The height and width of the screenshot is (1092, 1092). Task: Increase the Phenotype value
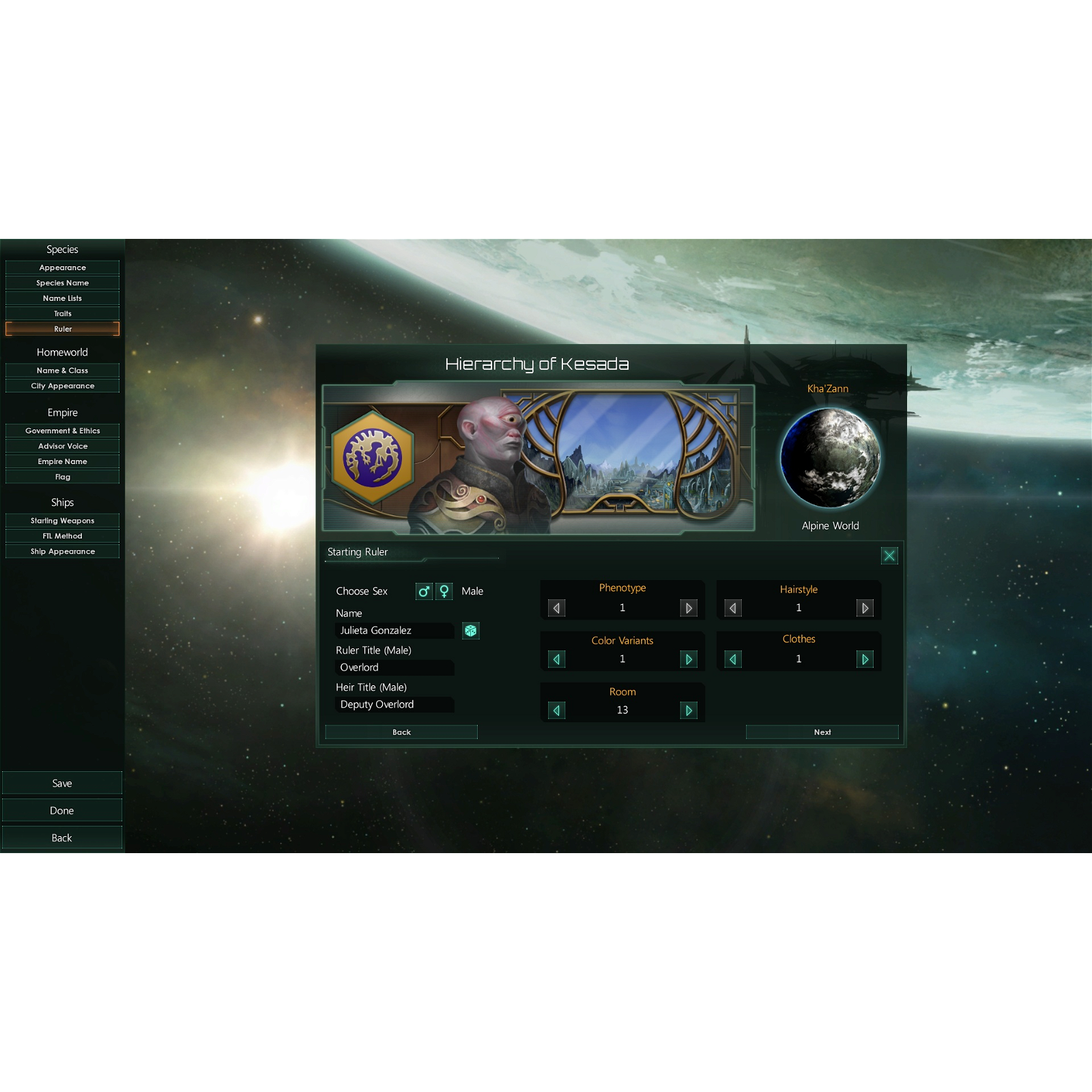tap(689, 607)
